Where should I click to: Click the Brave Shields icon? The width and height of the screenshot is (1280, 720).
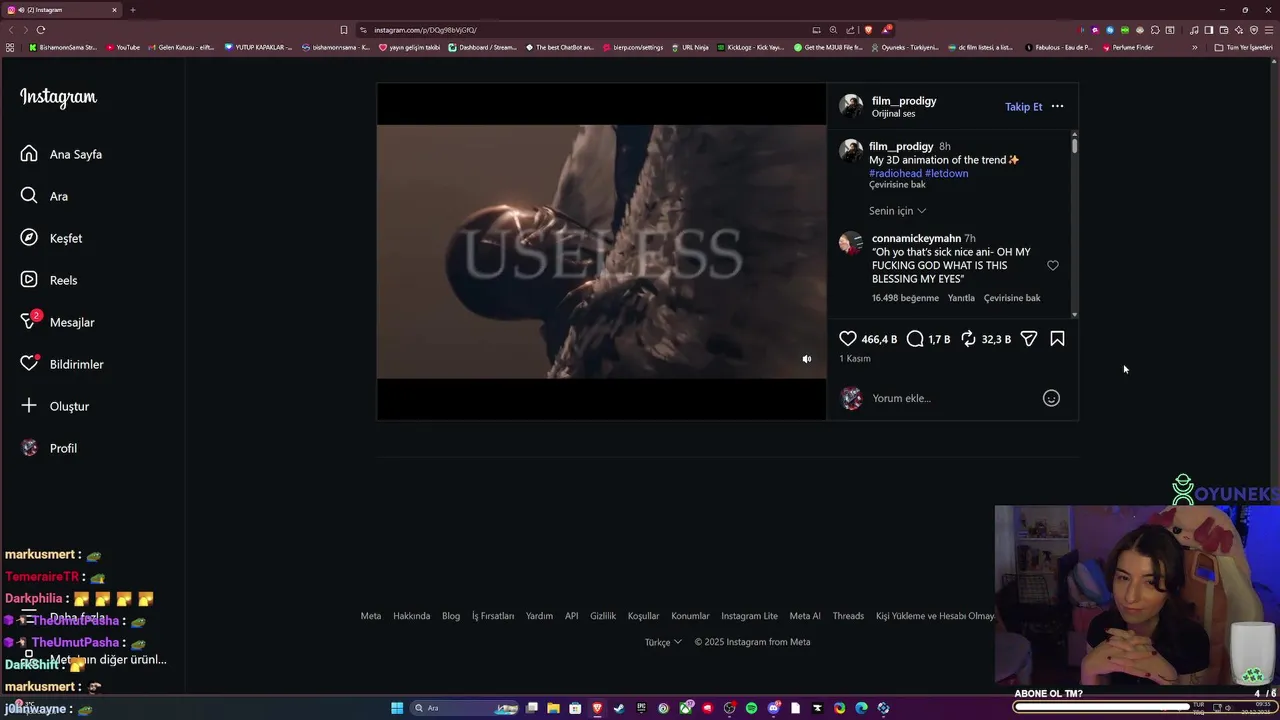click(x=868, y=30)
